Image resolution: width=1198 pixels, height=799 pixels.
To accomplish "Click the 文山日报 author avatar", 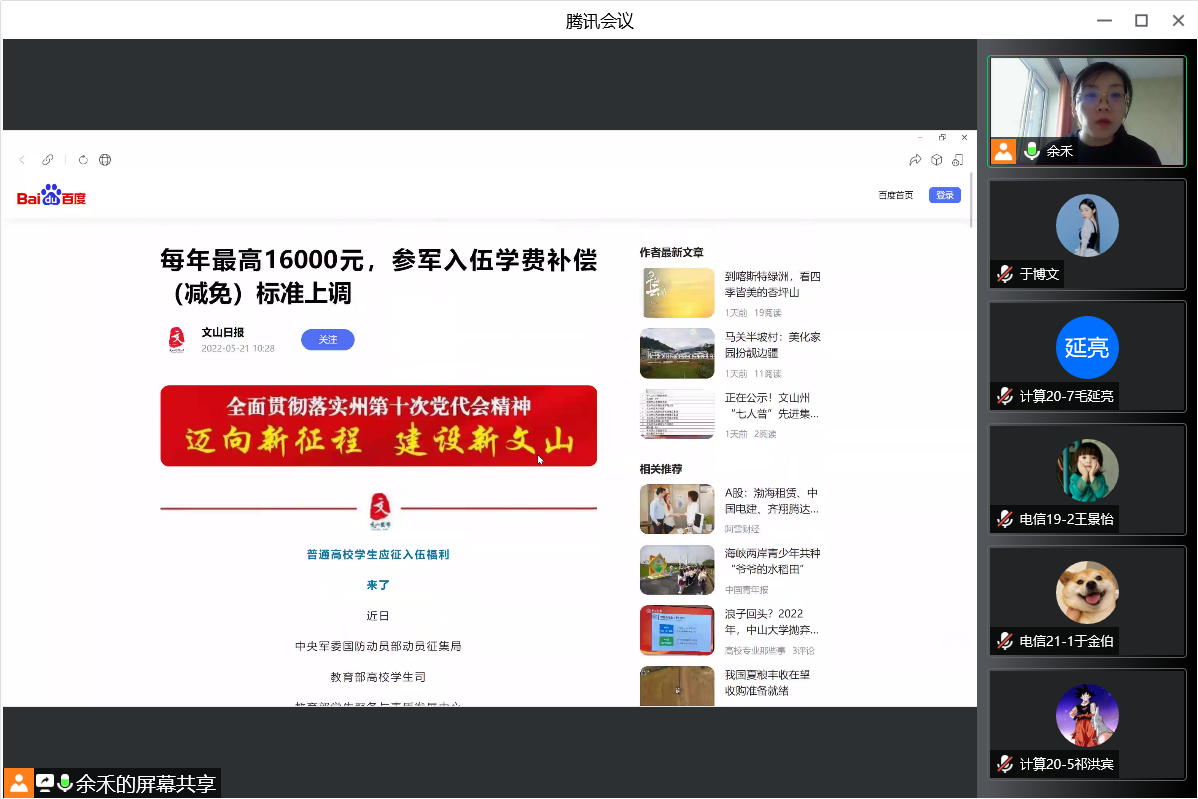I will (177, 340).
